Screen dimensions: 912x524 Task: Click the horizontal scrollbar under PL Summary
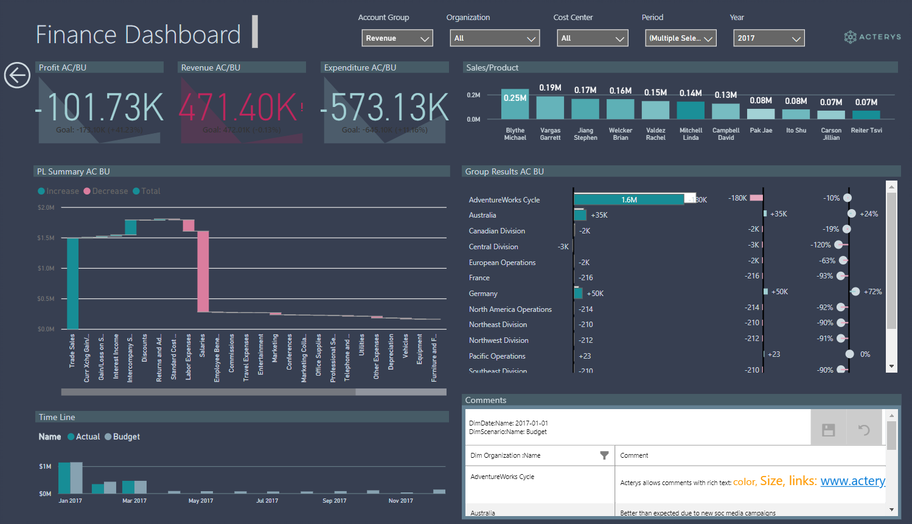254,392
